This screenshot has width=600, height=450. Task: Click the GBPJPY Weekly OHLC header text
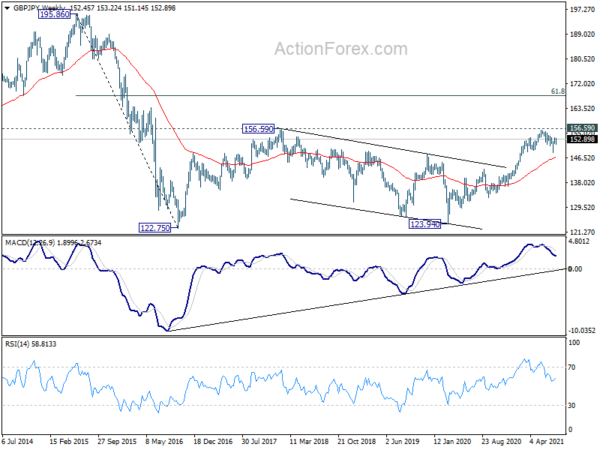click(94, 8)
